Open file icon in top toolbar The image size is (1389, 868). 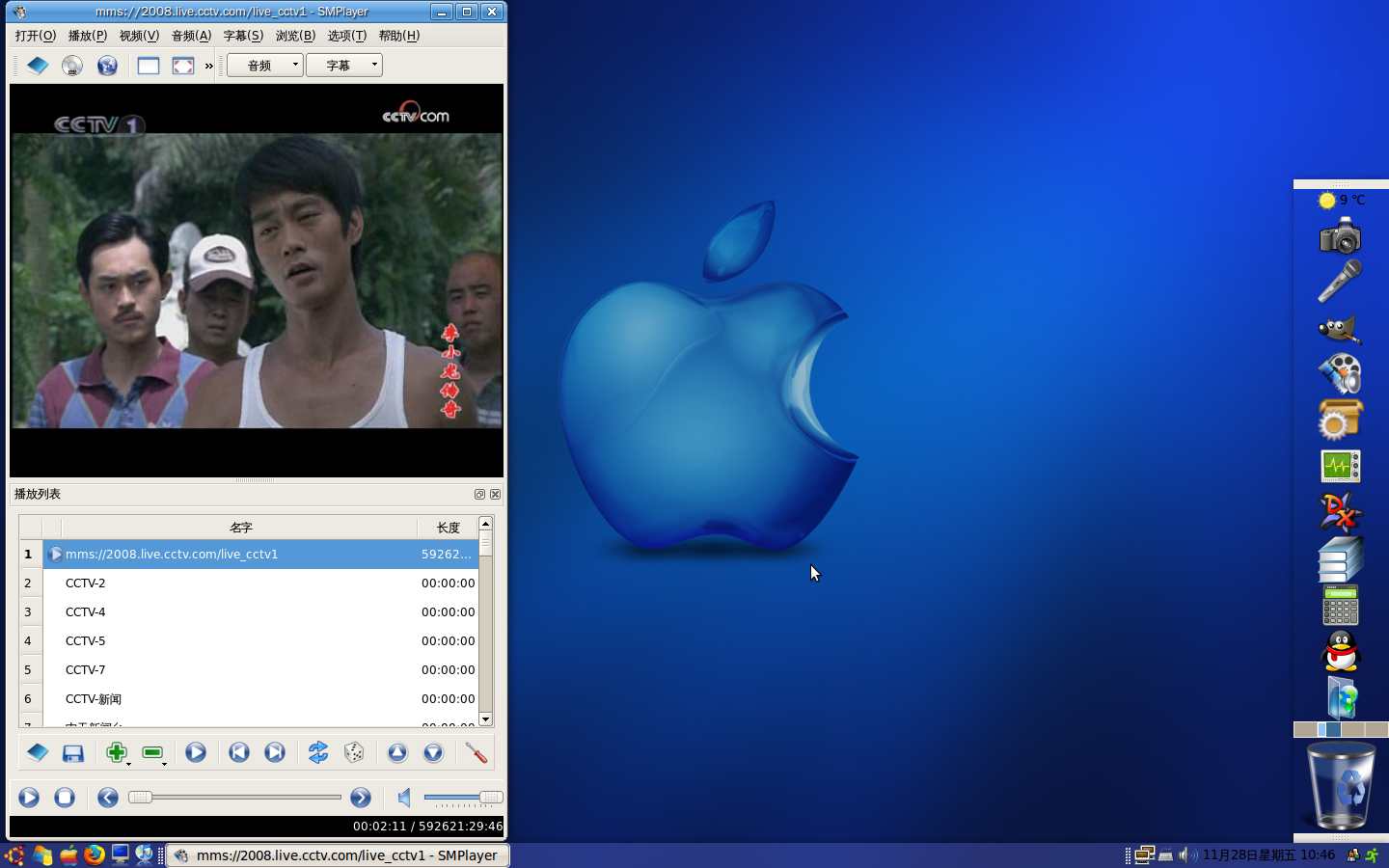38,66
